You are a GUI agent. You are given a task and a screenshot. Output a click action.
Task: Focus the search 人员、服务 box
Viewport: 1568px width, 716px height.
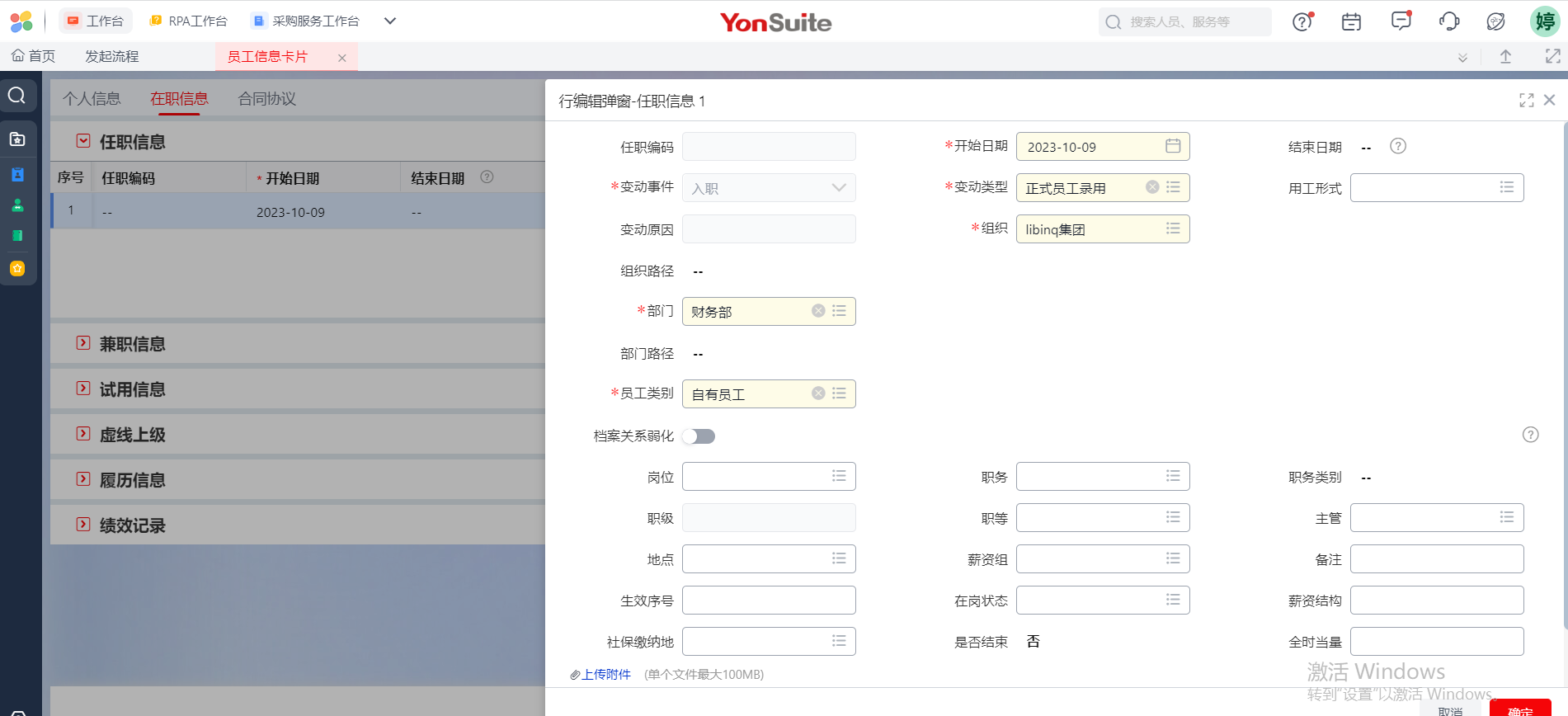coord(1184,21)
